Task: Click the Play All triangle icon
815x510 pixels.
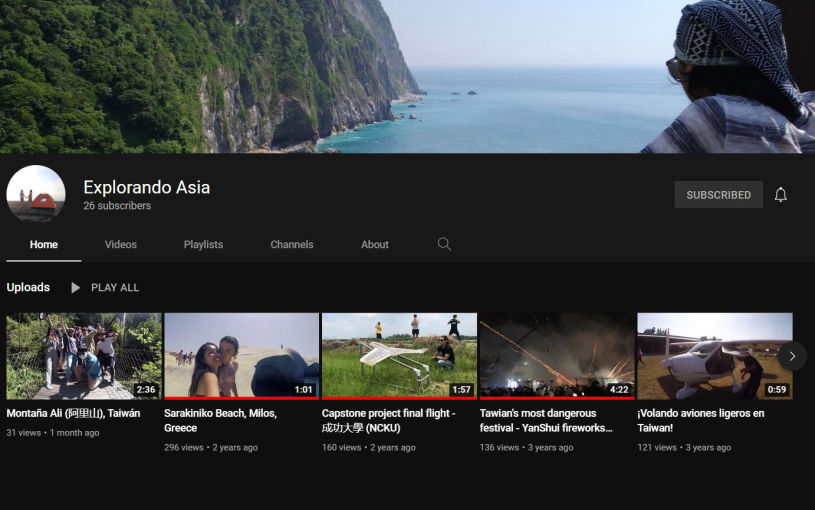Action: tap(75, 287)
